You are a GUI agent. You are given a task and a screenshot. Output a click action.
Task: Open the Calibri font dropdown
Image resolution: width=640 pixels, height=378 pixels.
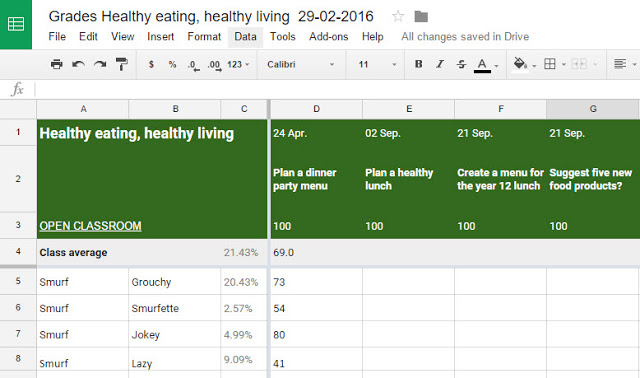pos(301,64)
